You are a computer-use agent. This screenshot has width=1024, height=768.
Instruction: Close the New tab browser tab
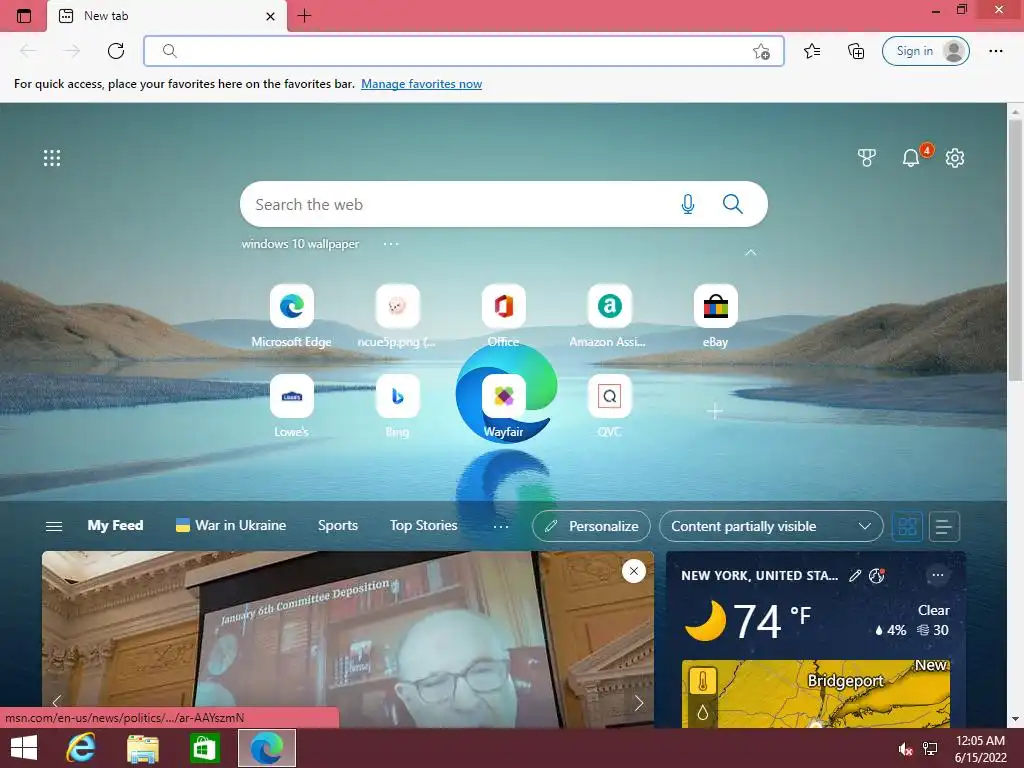point(270,16)
